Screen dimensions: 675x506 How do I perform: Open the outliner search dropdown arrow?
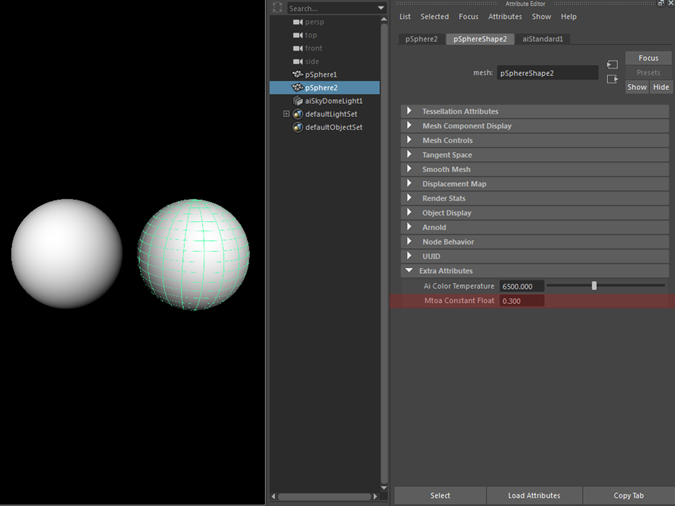point(381,8)
